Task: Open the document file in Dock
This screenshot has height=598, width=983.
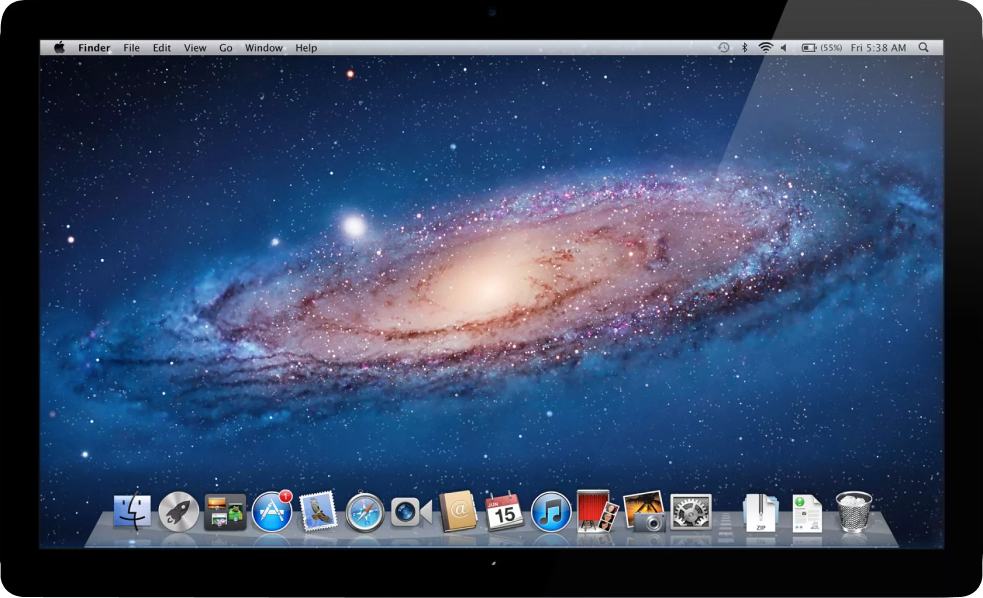Action: [x=807, y=513]
